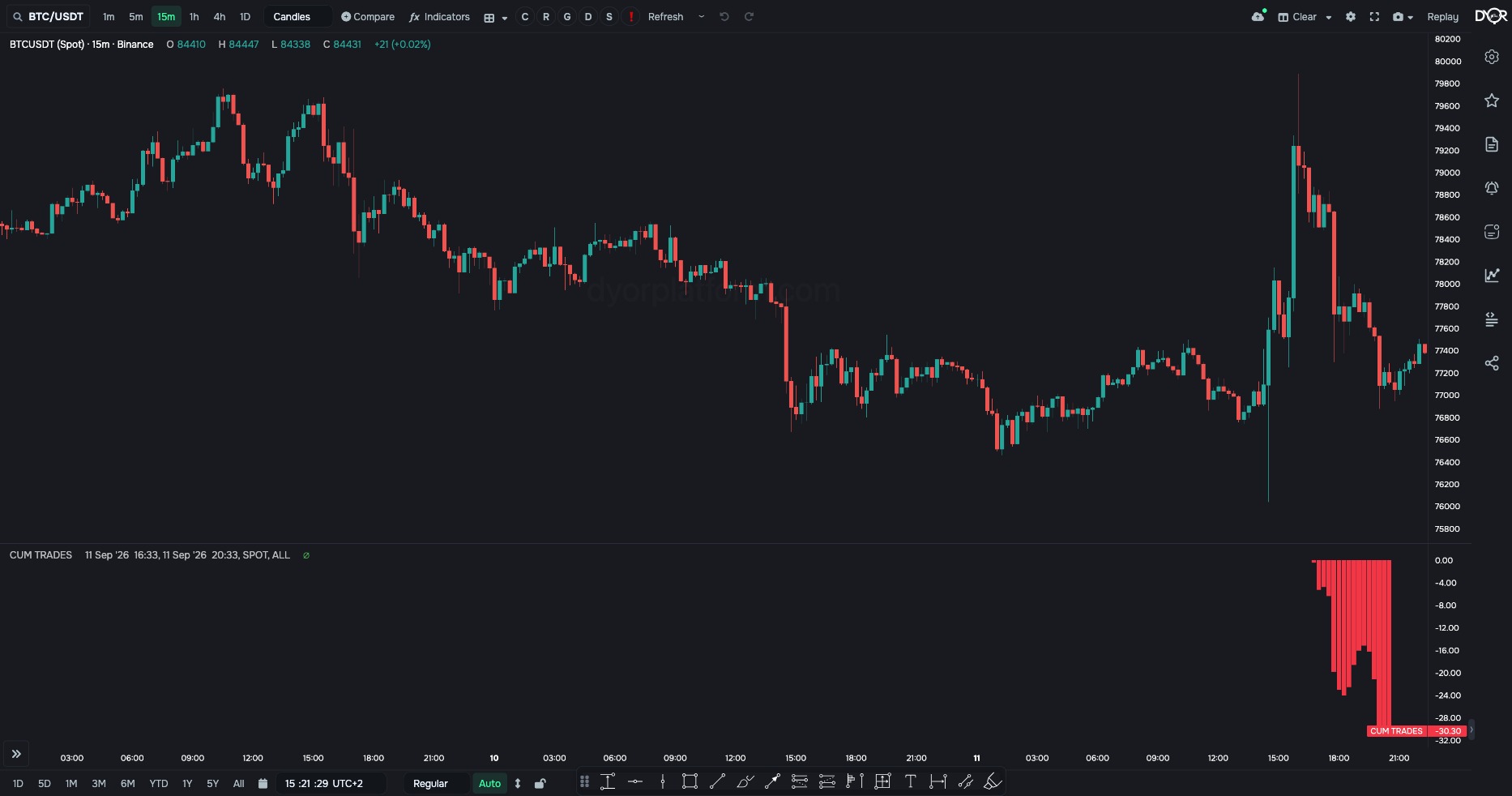This screenshot has width=1512, height=796.
Task: Undo the last chart action
Action: coord(724,16)
